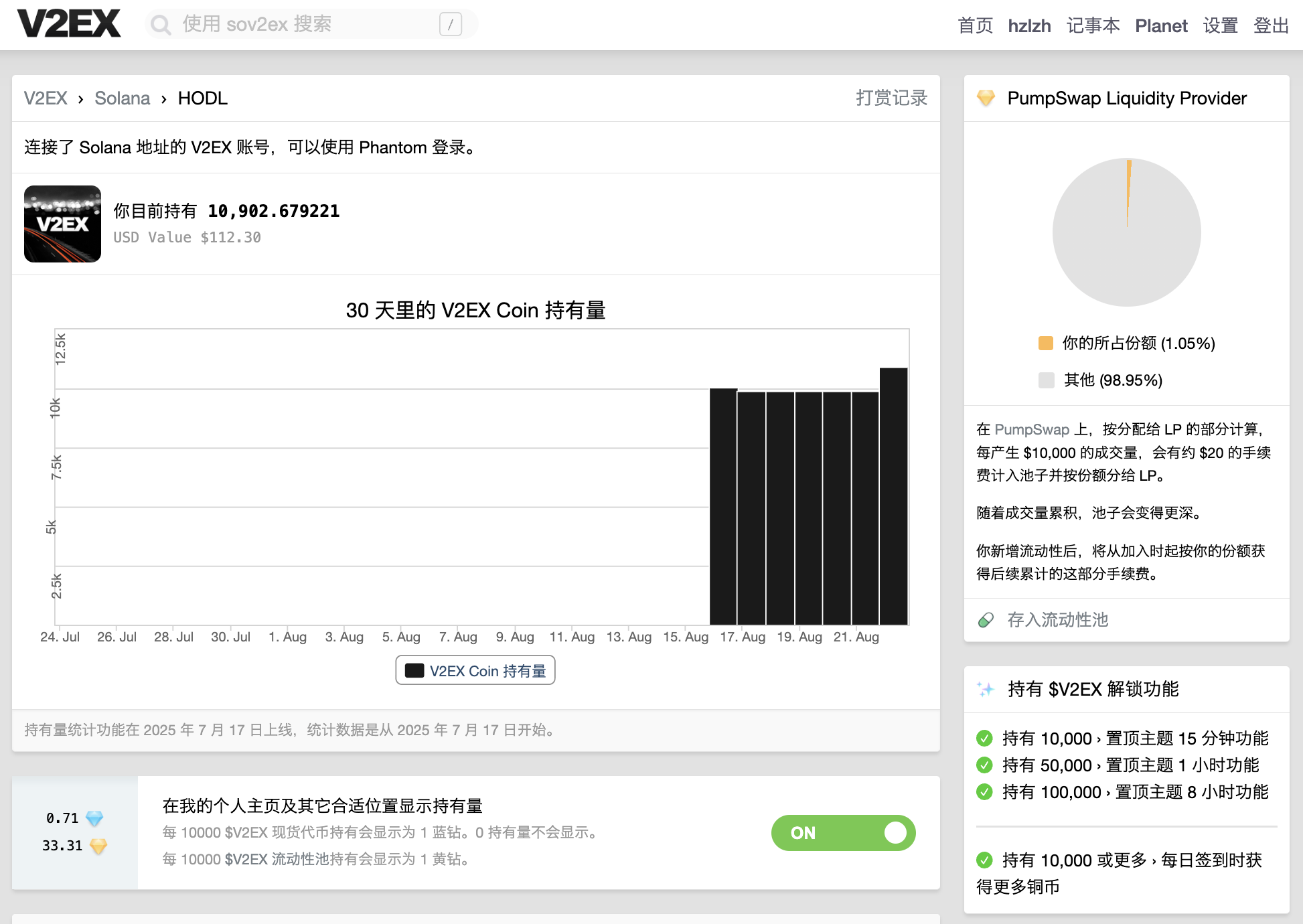Screen dimensions: 1303x924
Task: Click the 17. Aug axis label
Action: [743, 637]
